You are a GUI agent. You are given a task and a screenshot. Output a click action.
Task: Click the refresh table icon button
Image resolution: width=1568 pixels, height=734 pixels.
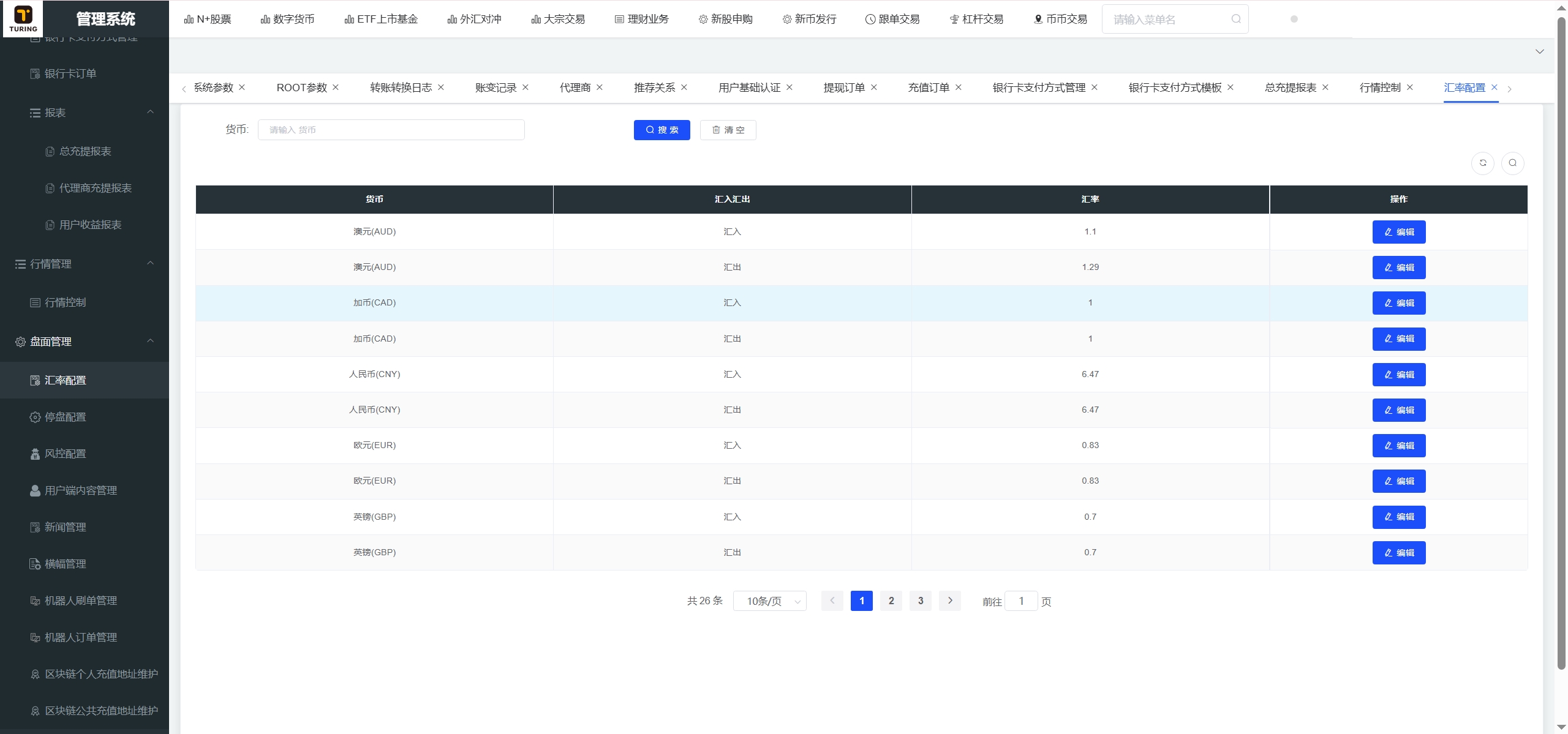[x=1483, y=163]
